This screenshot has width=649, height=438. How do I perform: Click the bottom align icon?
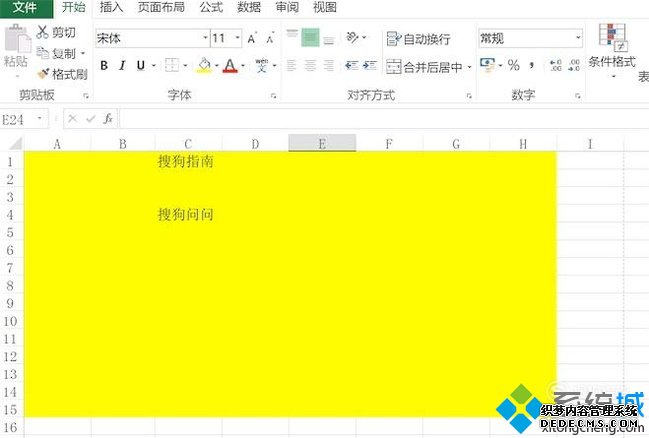tap(329, 39)
